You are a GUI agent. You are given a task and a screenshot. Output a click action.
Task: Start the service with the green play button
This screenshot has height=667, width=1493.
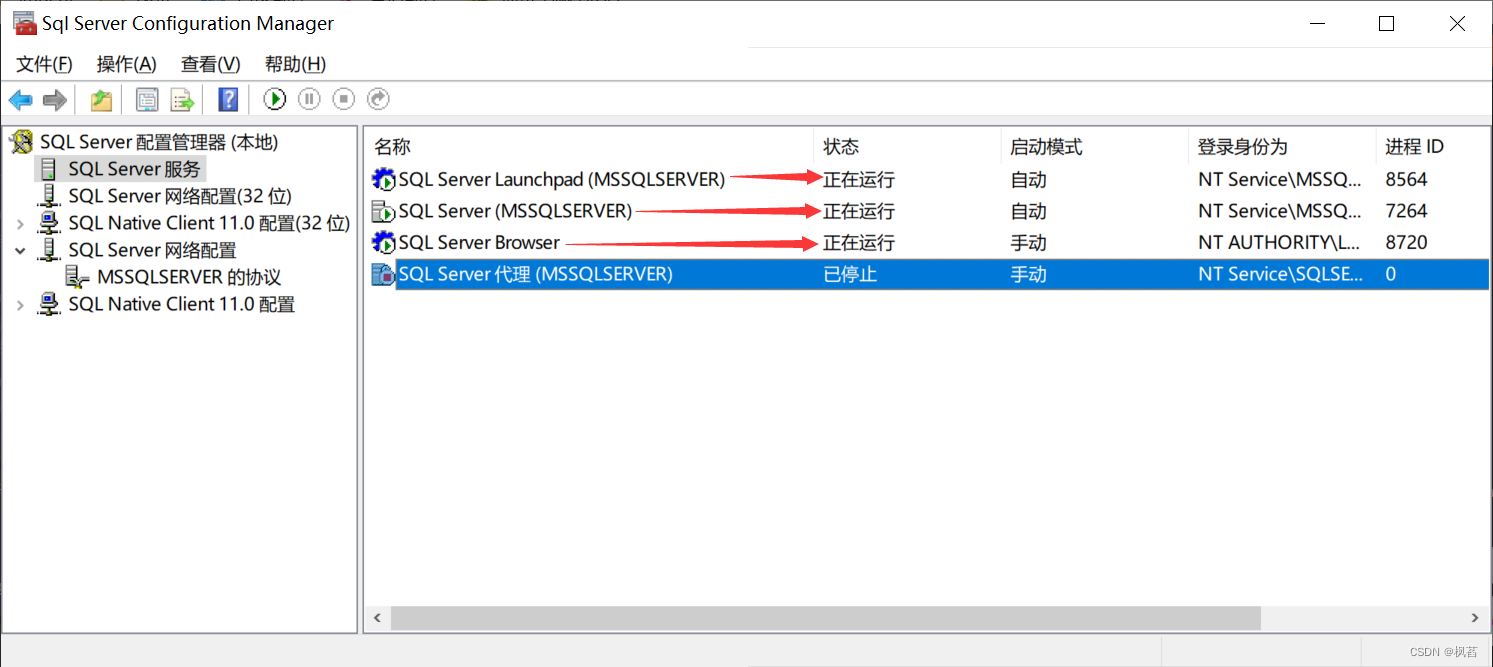point(275,99)
